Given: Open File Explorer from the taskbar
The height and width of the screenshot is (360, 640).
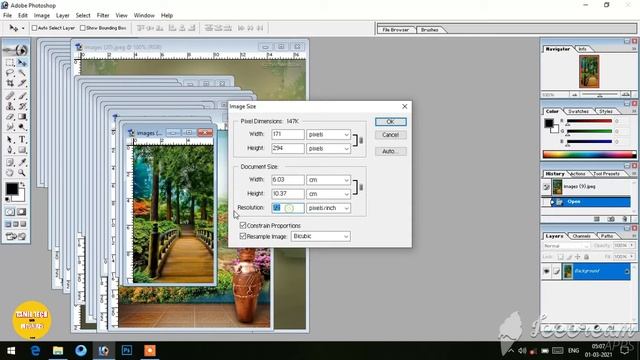Looking at the screenshot, I should point(58,351).
